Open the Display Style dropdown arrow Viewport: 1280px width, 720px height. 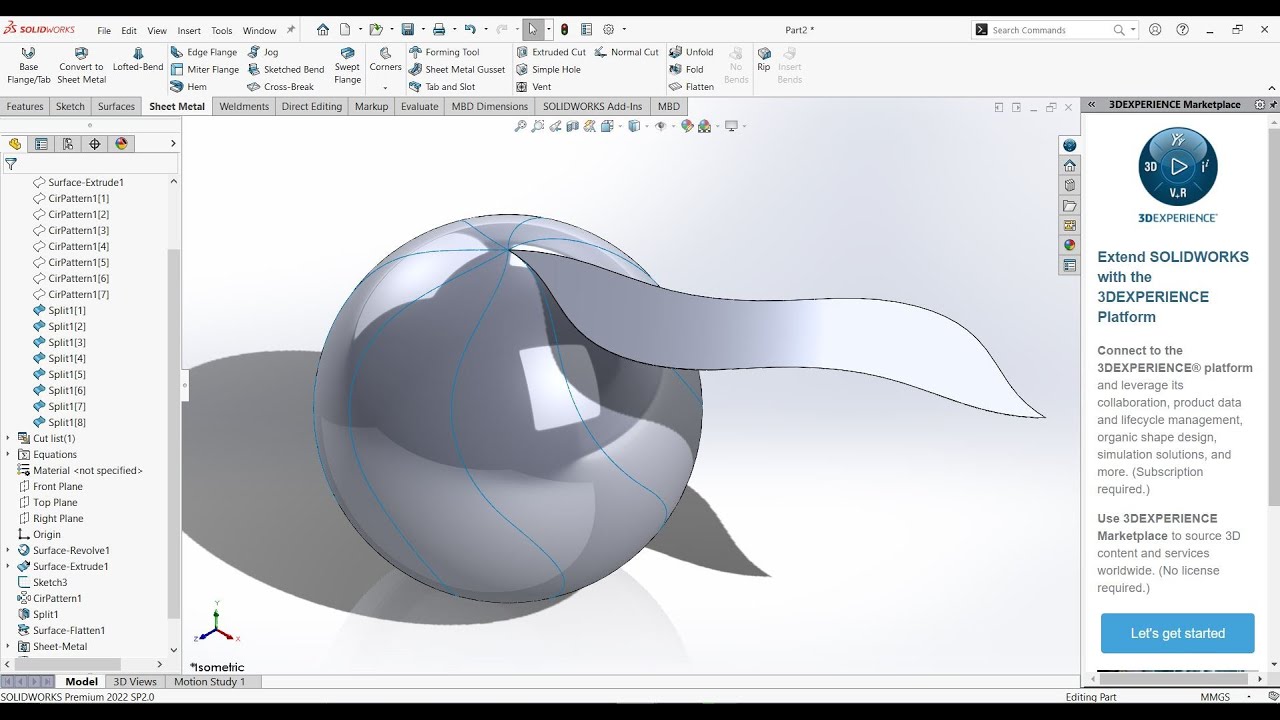(647, 126)
